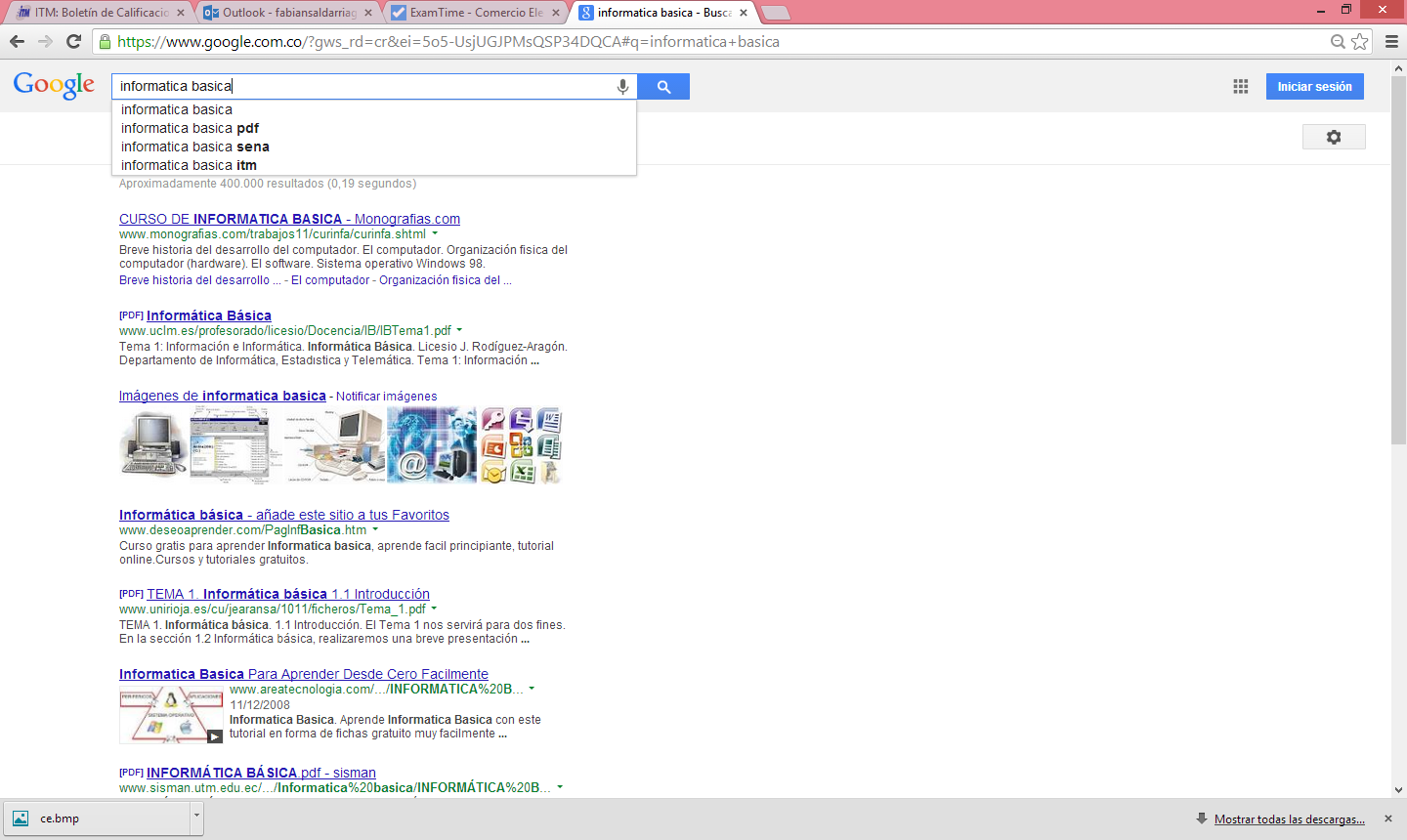Click the video thumbnail for areatecnologia result

(x=171, y=716)
